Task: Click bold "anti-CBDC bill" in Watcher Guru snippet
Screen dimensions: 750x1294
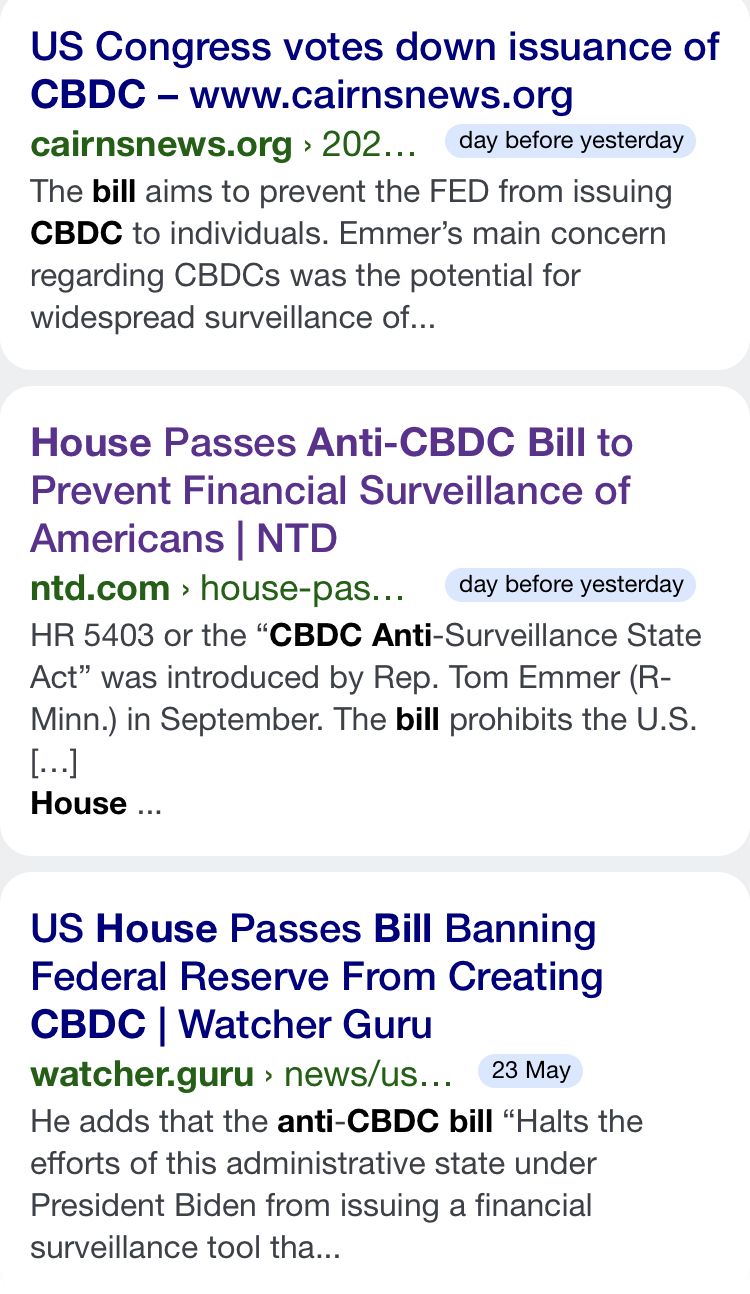Action: 385,1121
